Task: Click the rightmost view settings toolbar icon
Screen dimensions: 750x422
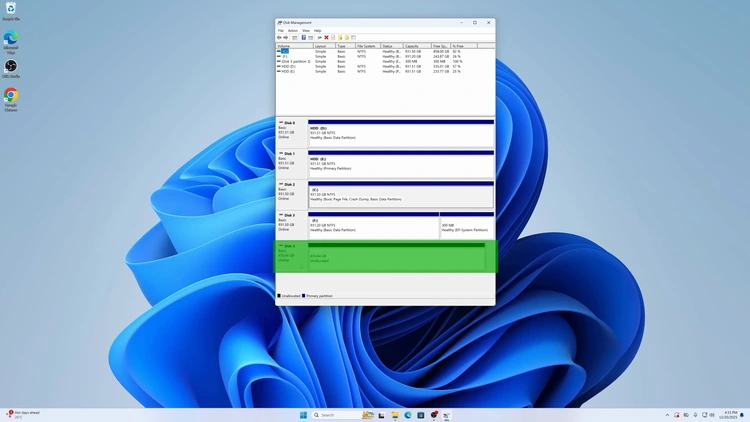Action: [353, 37]
